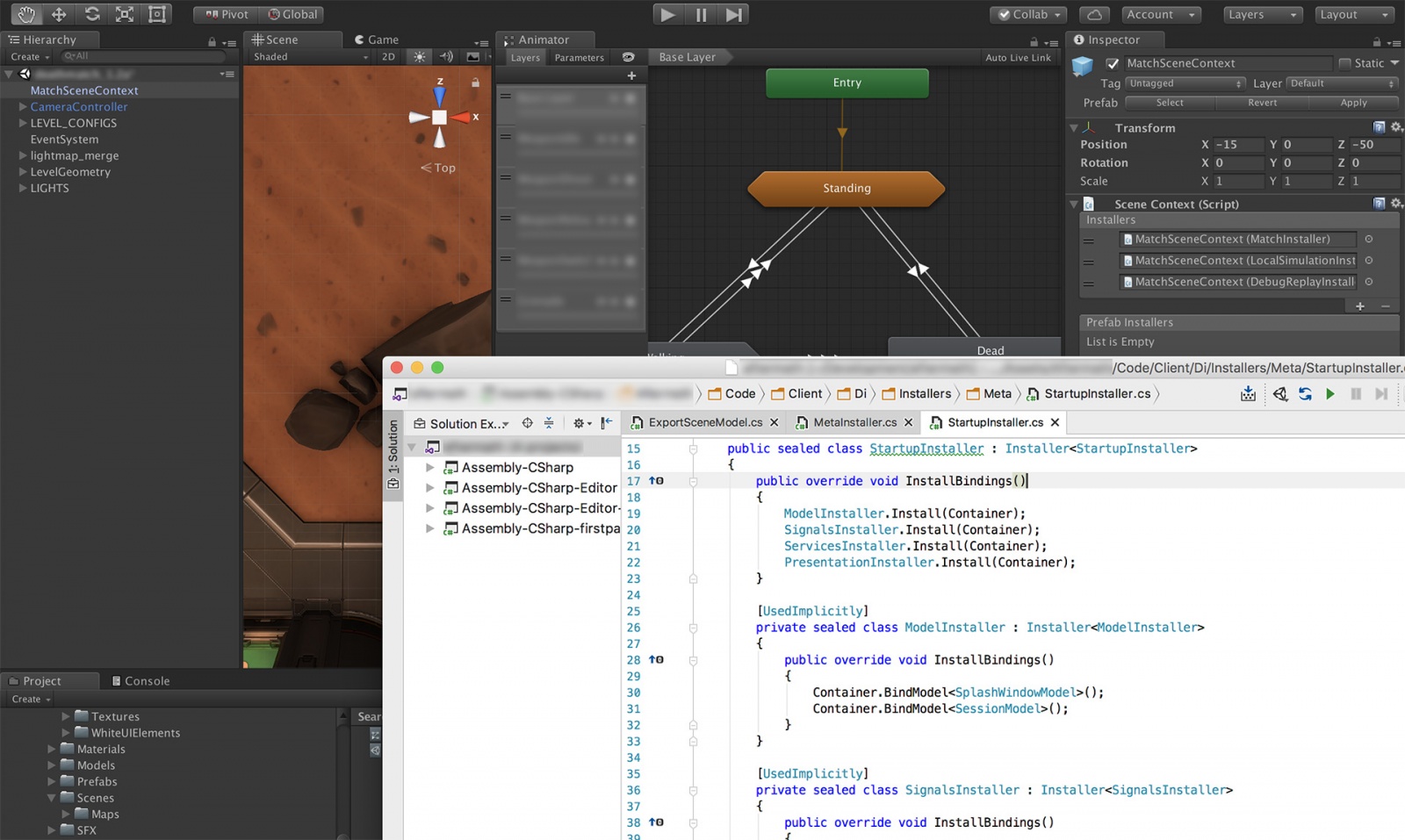This screenshot has width=1405, height=840.
Task: Open the MetaInstaller.cs editor tab
Action: tap(854, 422)
